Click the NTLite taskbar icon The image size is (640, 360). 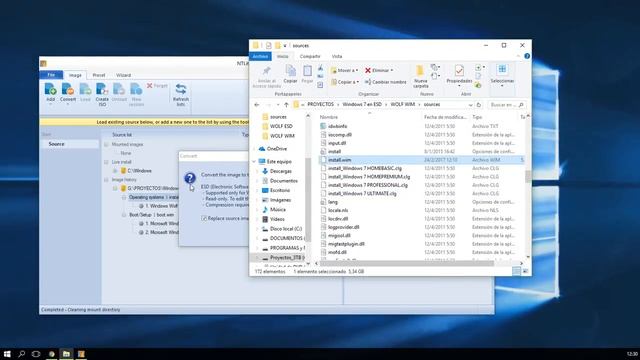(81, 354)
